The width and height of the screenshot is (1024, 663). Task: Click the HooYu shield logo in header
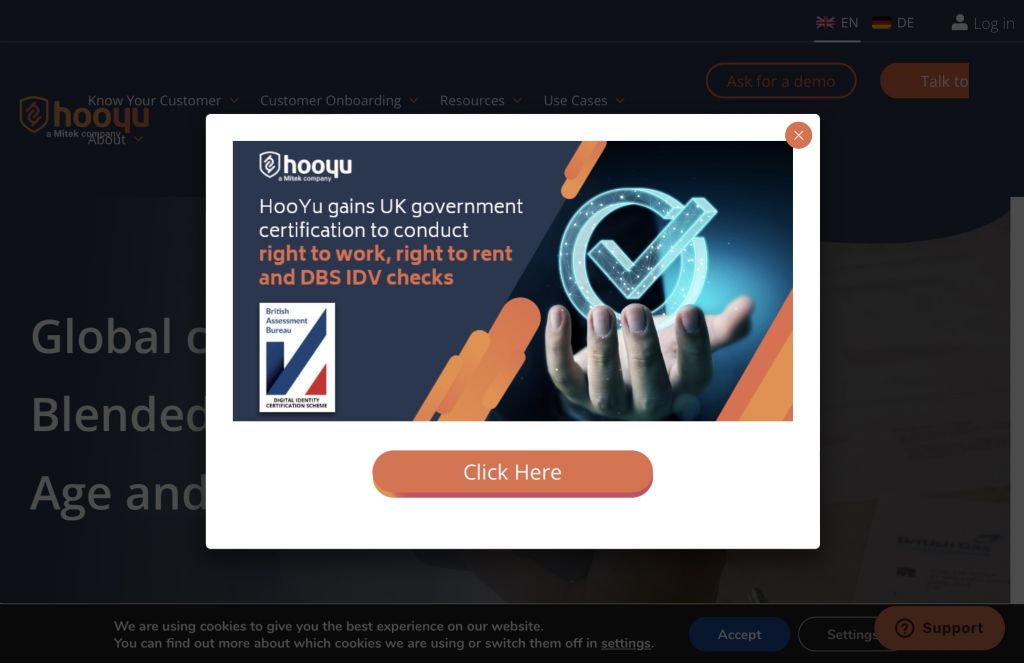[34, 114]
